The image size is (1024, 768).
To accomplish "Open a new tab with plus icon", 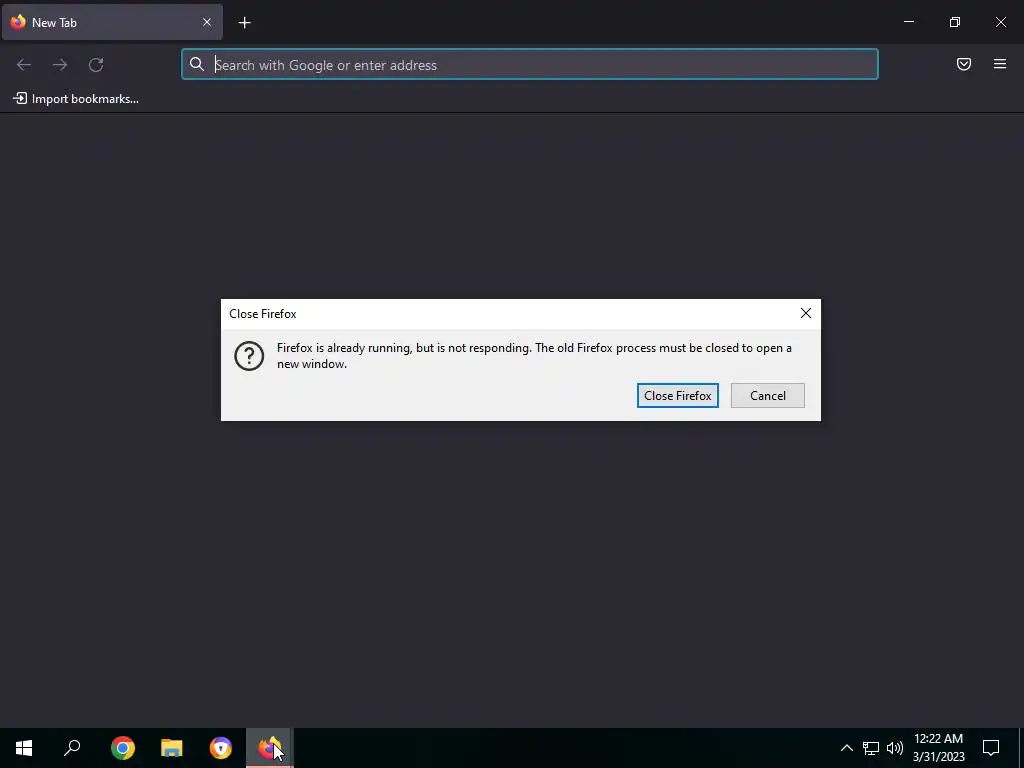I will (x=244, y=23).
